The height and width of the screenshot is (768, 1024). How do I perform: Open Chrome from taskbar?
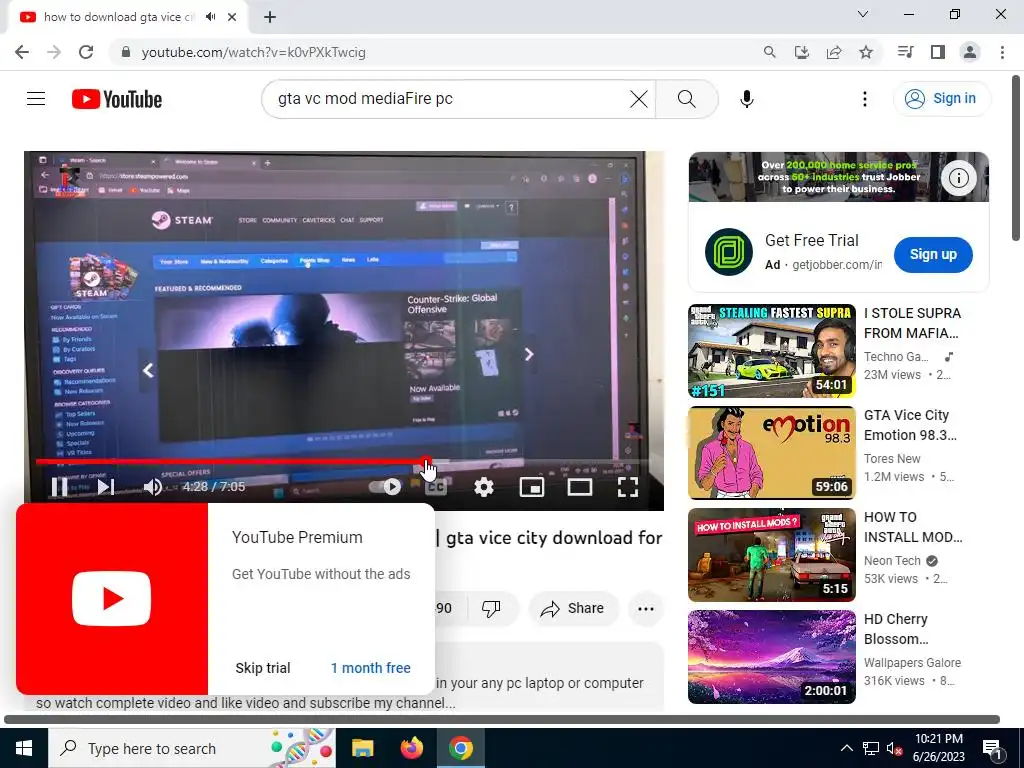[460, 748]
